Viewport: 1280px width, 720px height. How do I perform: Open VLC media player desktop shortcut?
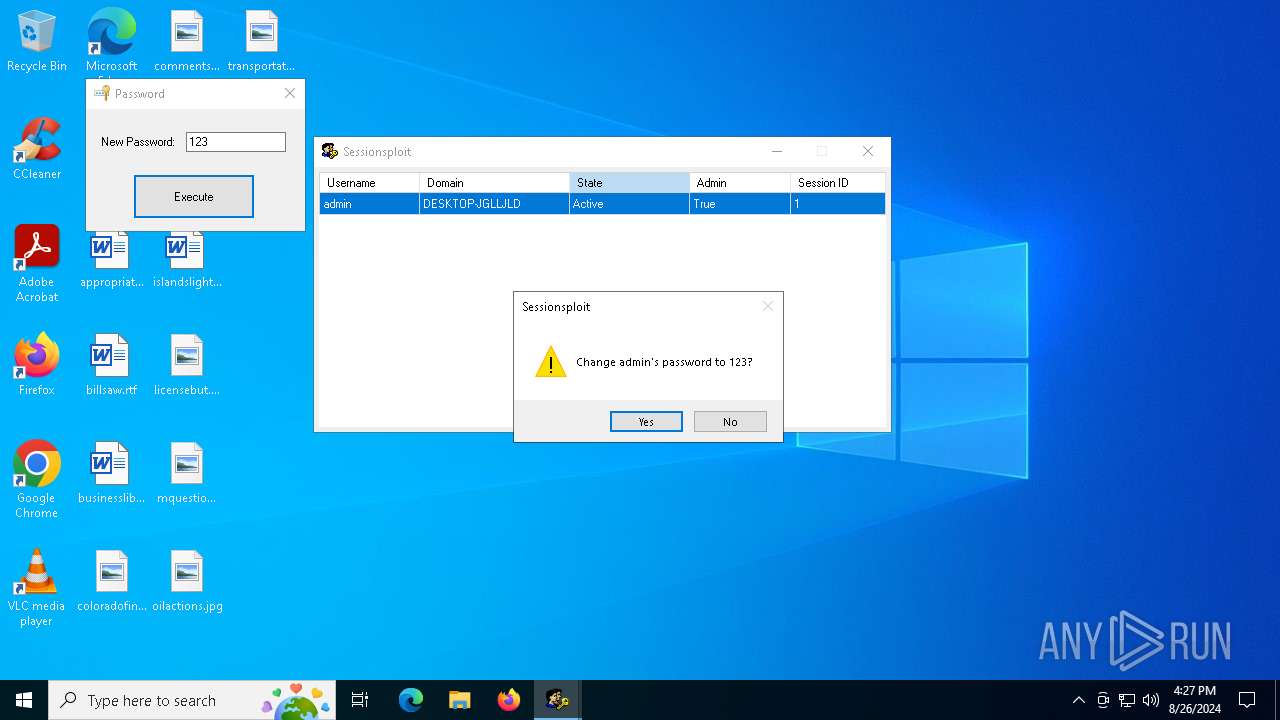pos(37,588)
